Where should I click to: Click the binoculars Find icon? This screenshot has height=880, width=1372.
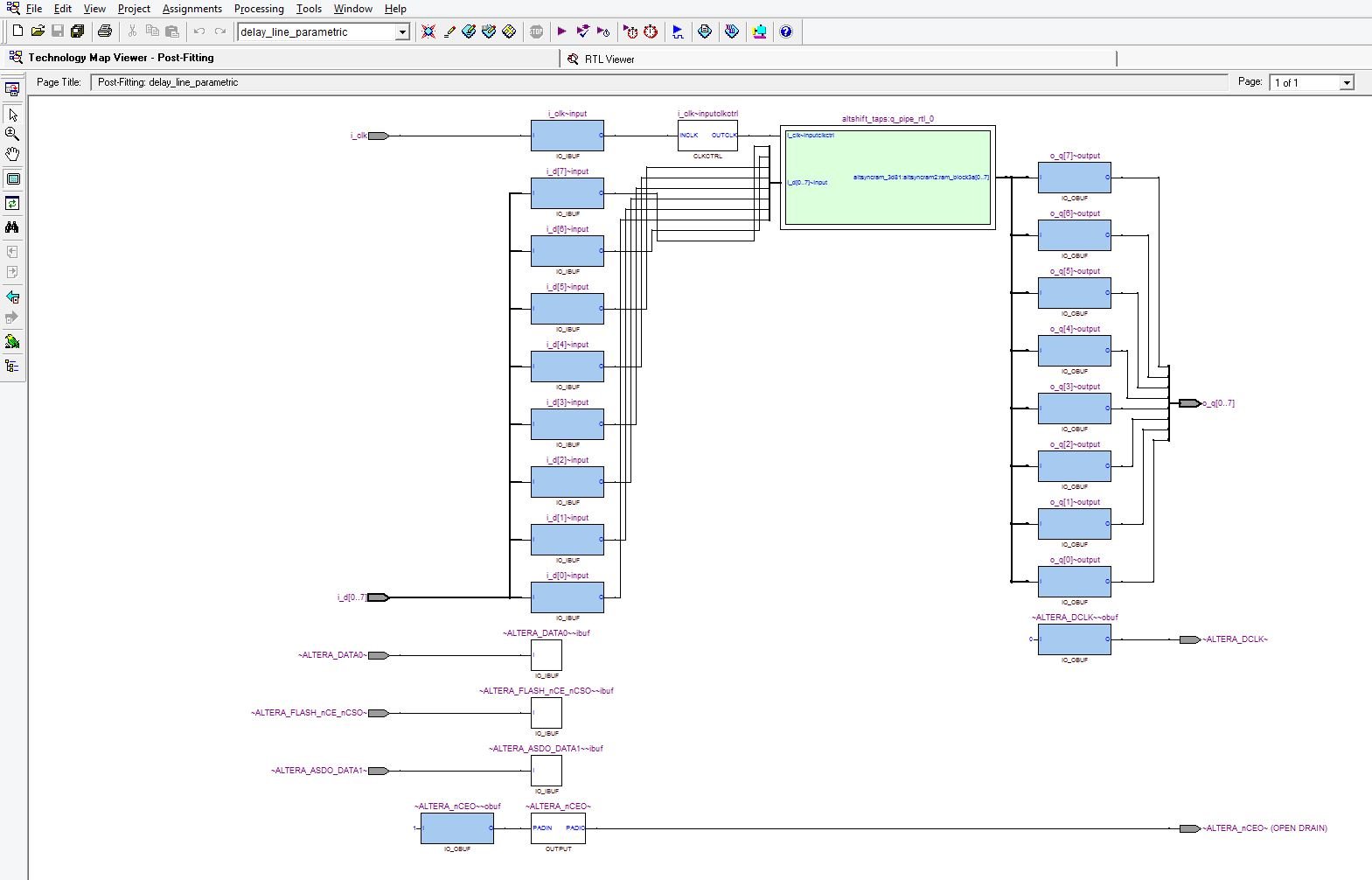pos(12,227)
